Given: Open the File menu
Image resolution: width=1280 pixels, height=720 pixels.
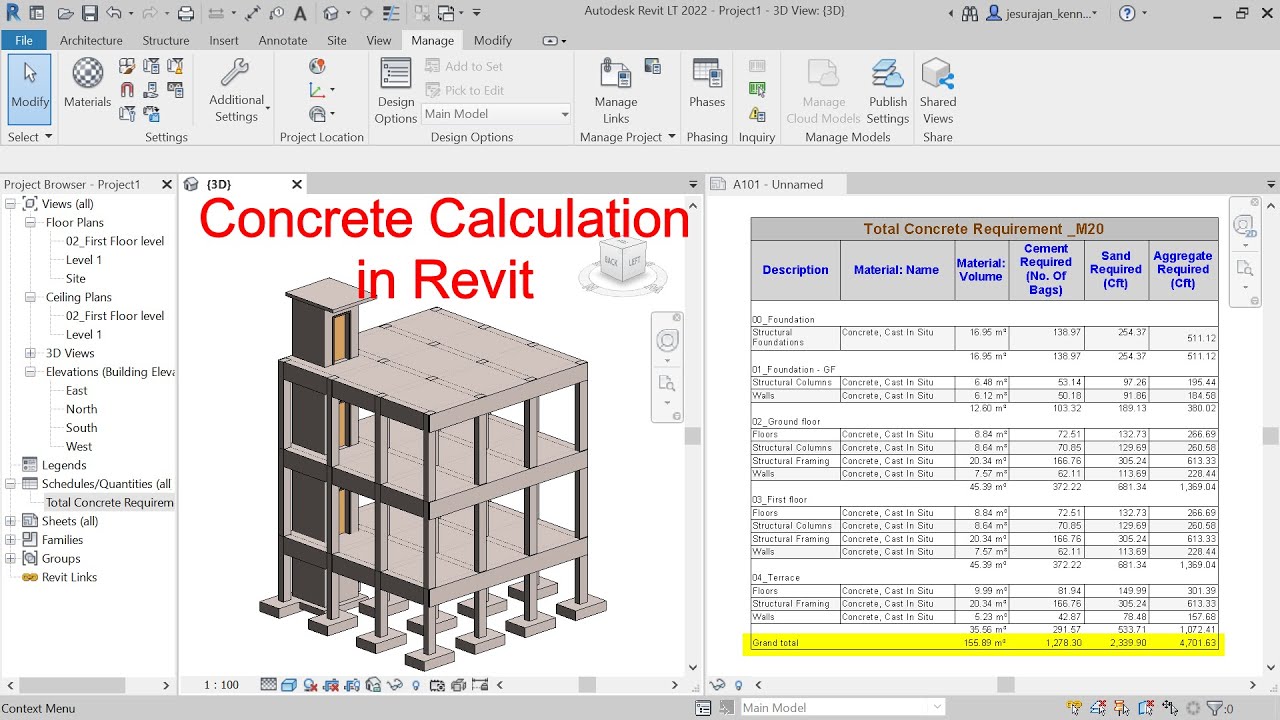Looking at the screenshot, I should pos(24,40).
